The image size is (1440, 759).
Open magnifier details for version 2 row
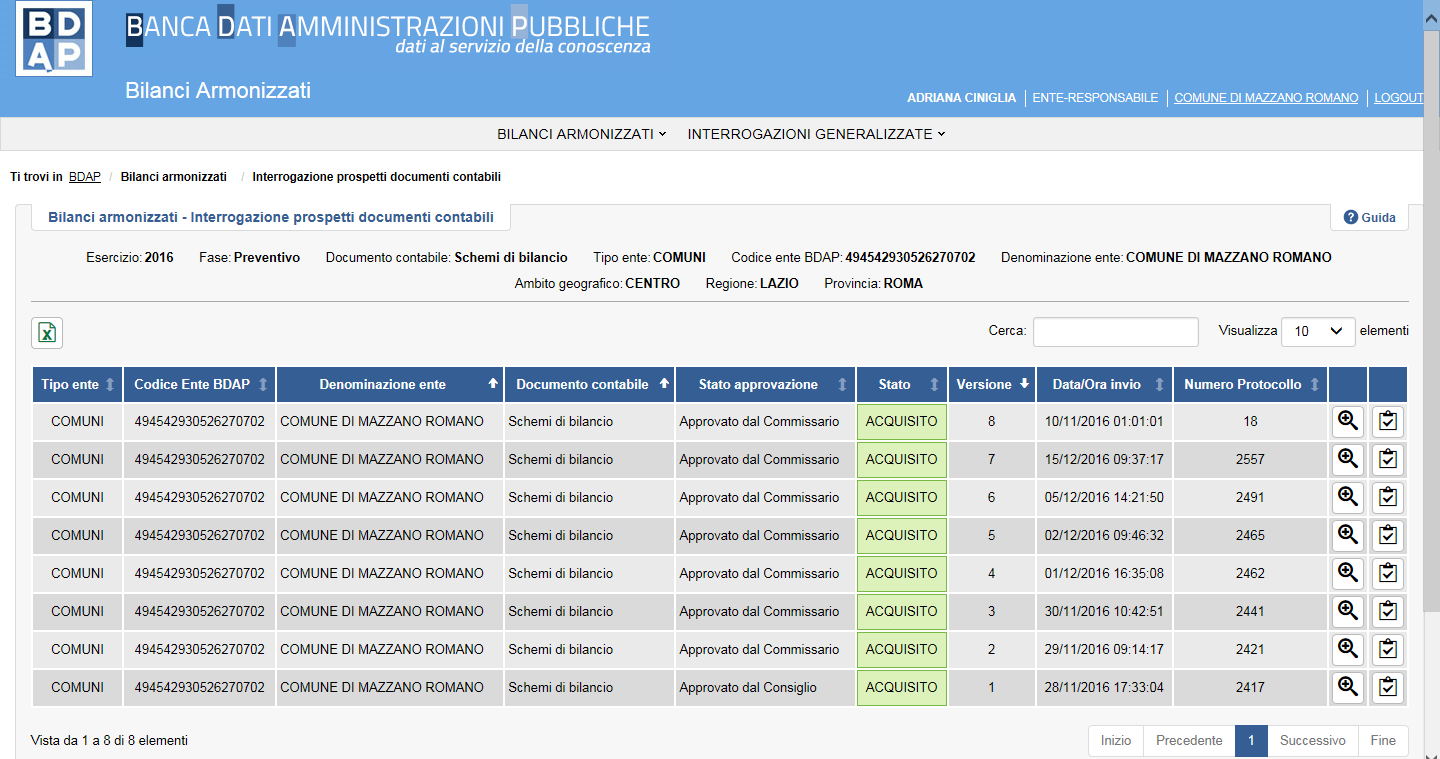click(x=1348, y=650)
